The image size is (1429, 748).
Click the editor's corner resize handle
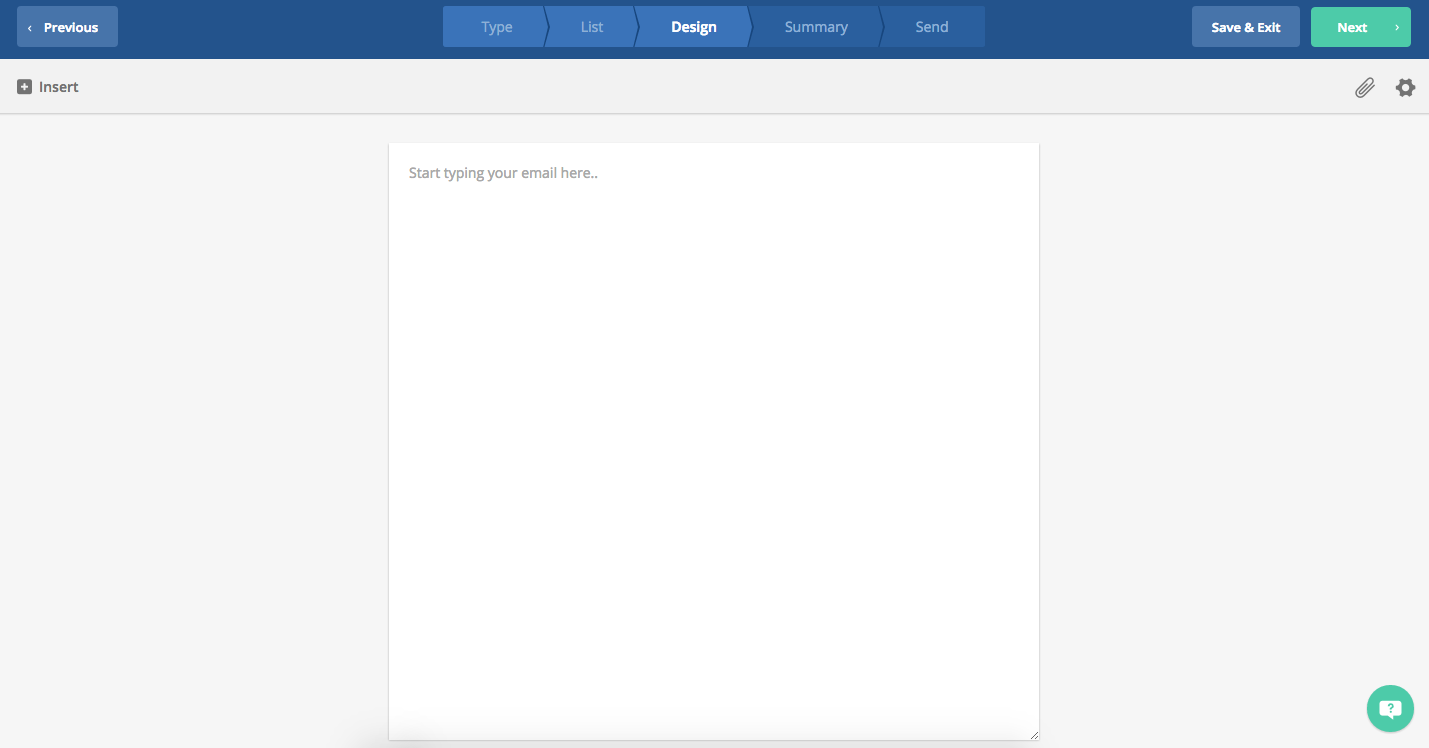point(1034,735)
